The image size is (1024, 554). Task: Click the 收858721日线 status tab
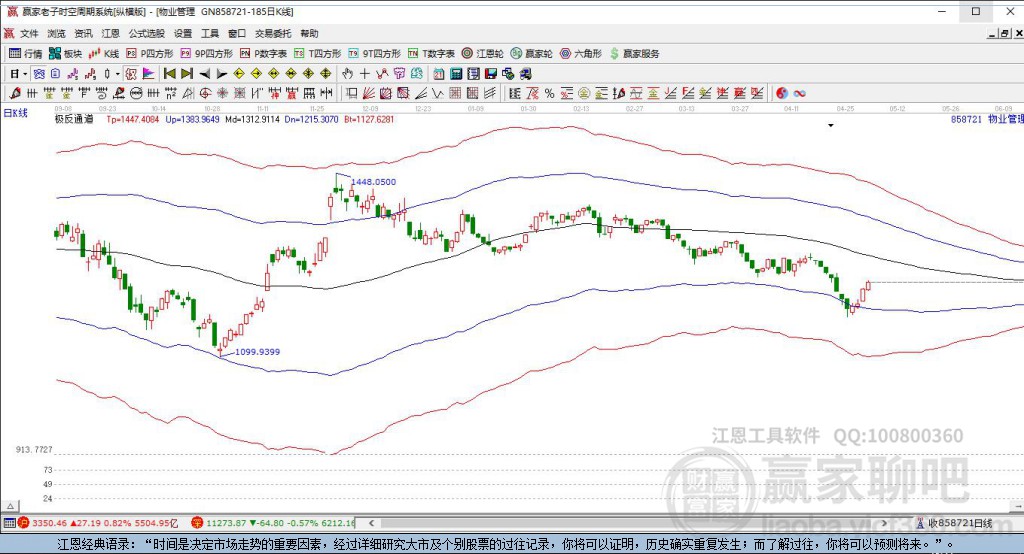click(960, 523)
